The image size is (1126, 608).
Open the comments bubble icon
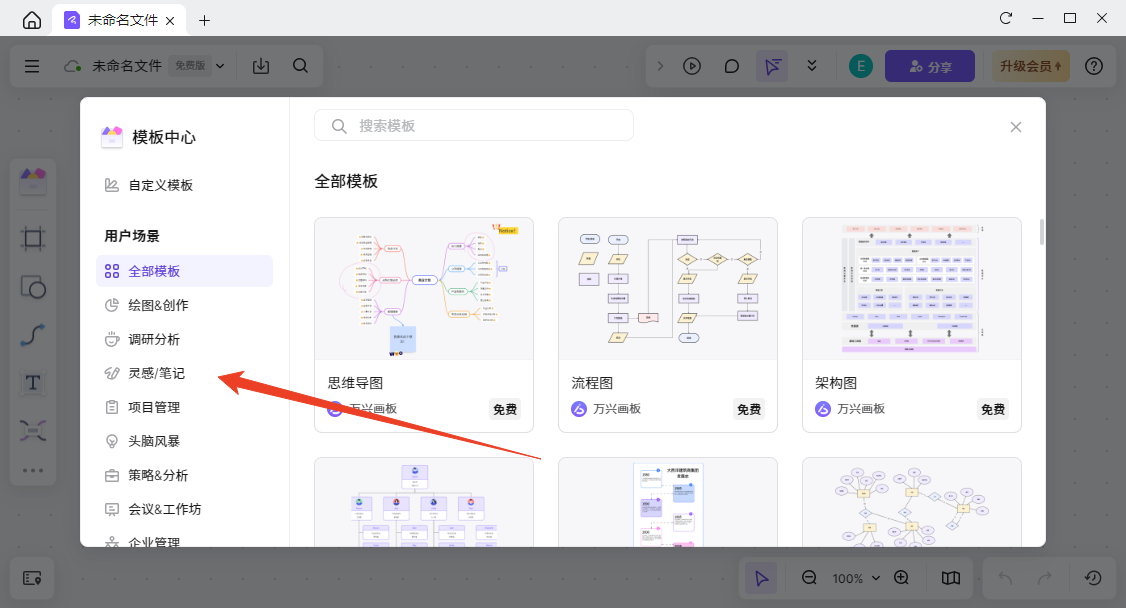pos(732,66)
